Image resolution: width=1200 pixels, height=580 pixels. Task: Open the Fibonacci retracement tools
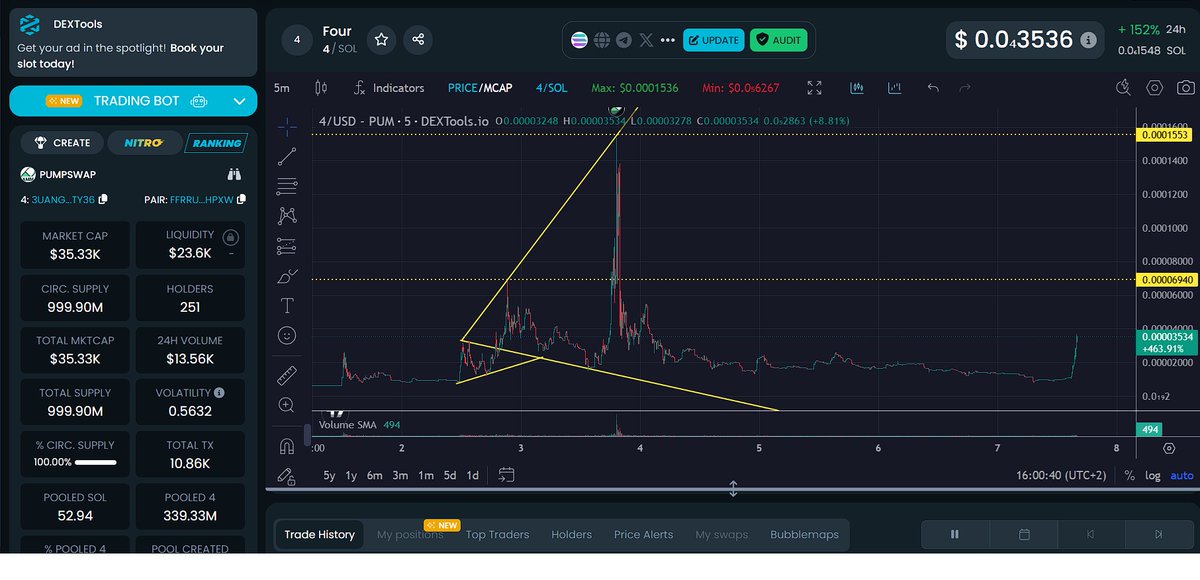[x=287, y=185]
